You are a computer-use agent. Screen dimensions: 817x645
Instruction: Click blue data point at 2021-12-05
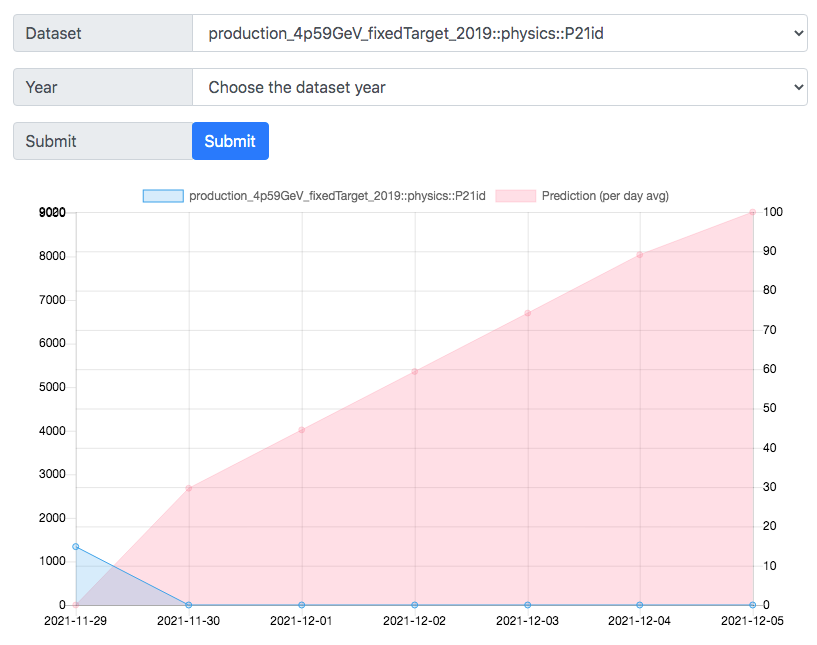click(x=752, y=605)
